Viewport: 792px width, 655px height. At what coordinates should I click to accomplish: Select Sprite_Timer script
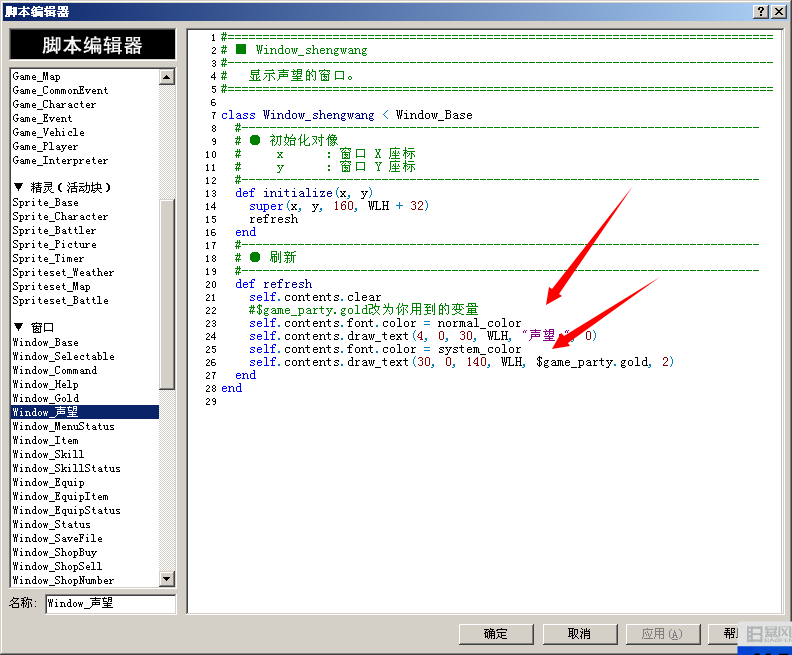[x=48, y=259]
